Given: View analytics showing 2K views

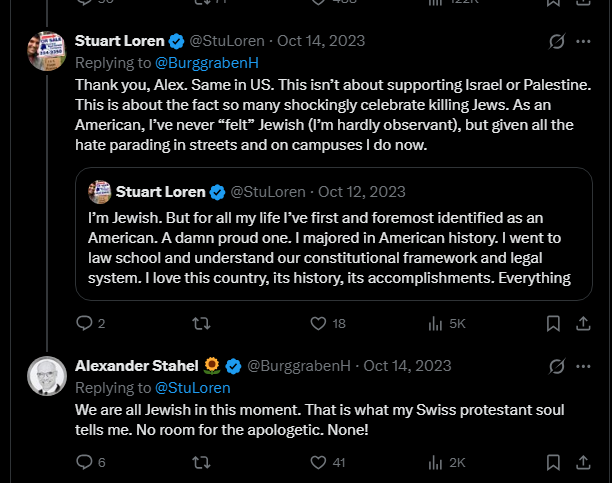Looking at the screenshot, I should [447, 462].
